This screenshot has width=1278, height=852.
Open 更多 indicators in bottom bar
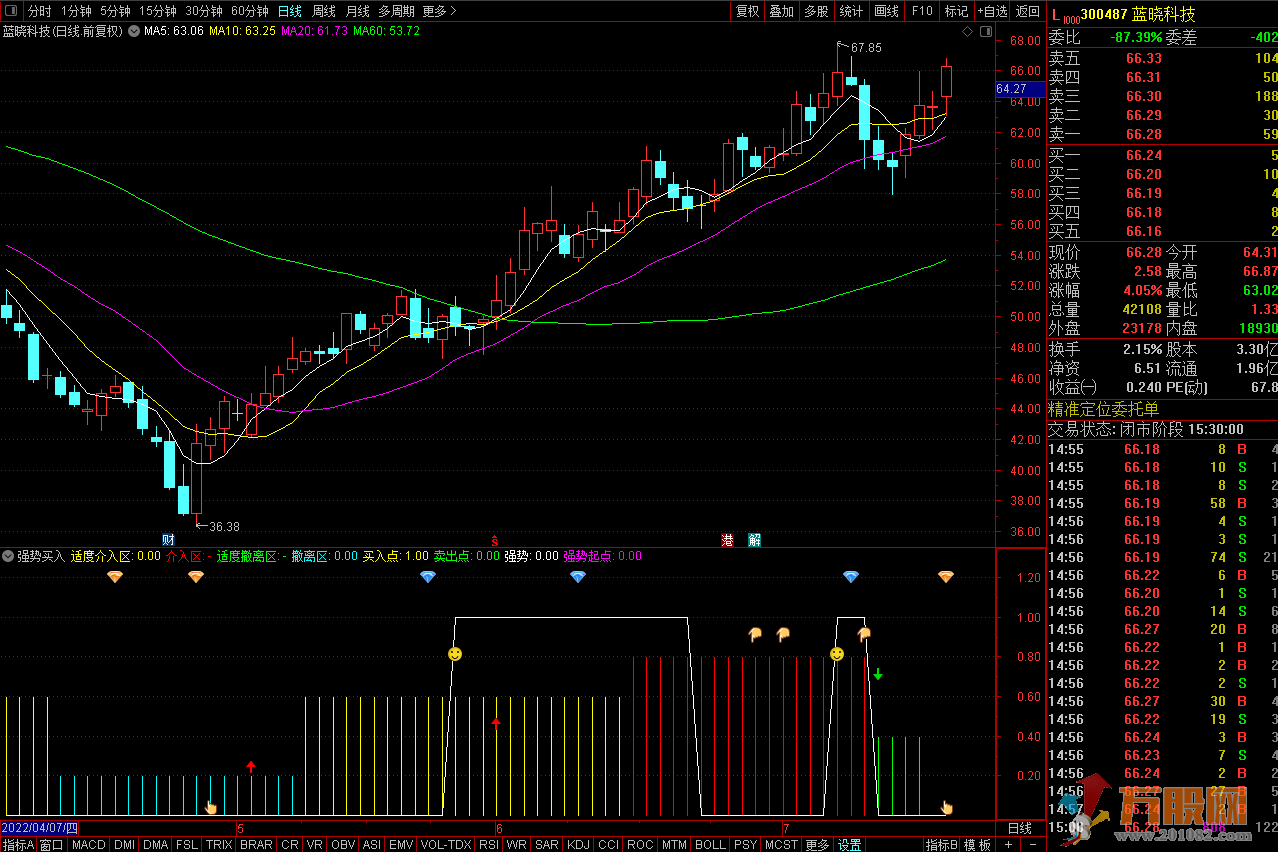point(817,845)
